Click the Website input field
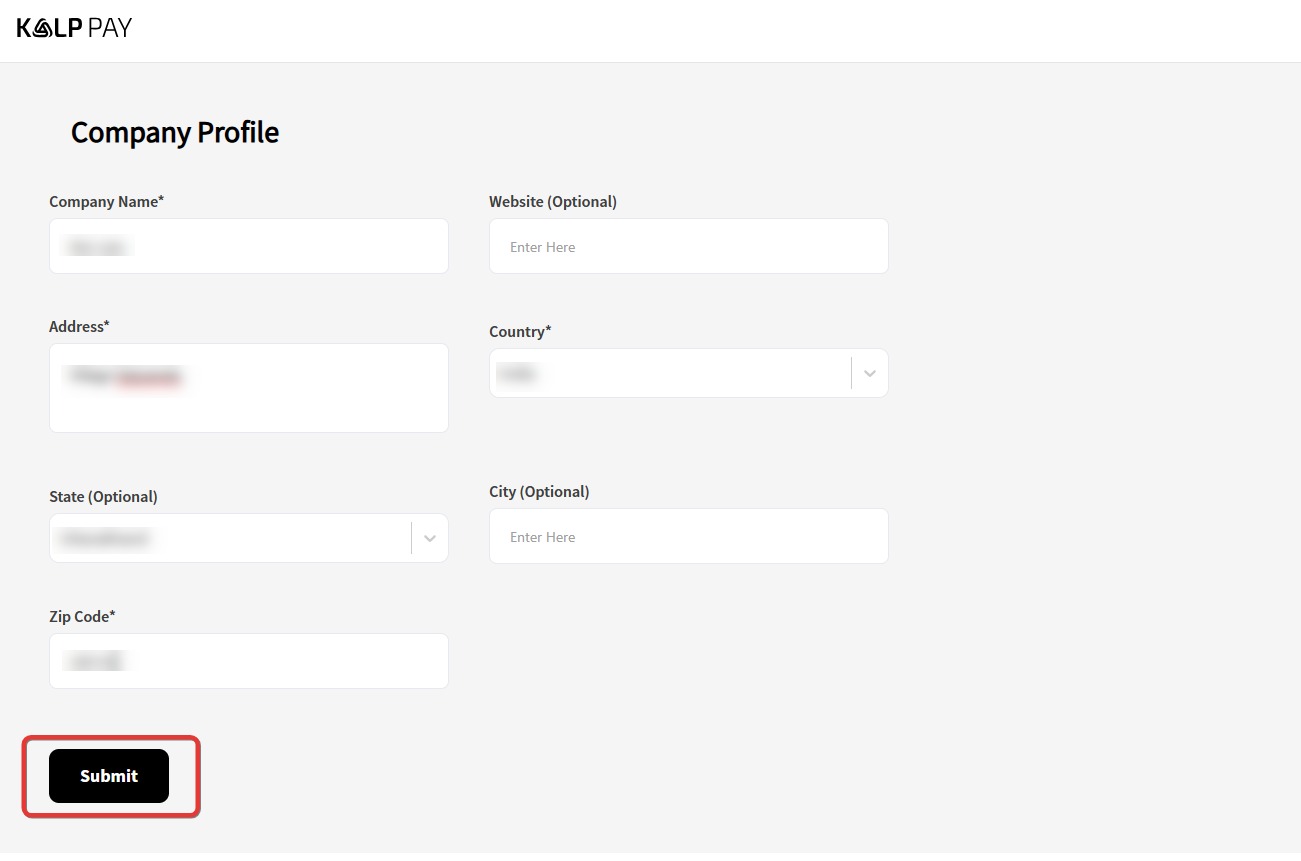This screenshot has width=1301, height=861. [x=688, y=246]
